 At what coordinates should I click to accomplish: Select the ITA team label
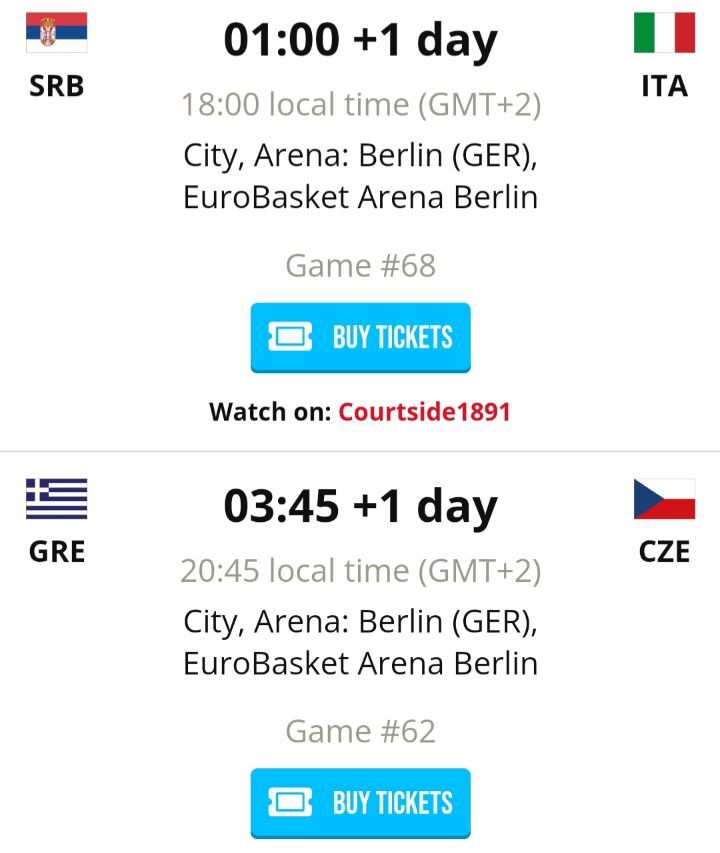664,86
